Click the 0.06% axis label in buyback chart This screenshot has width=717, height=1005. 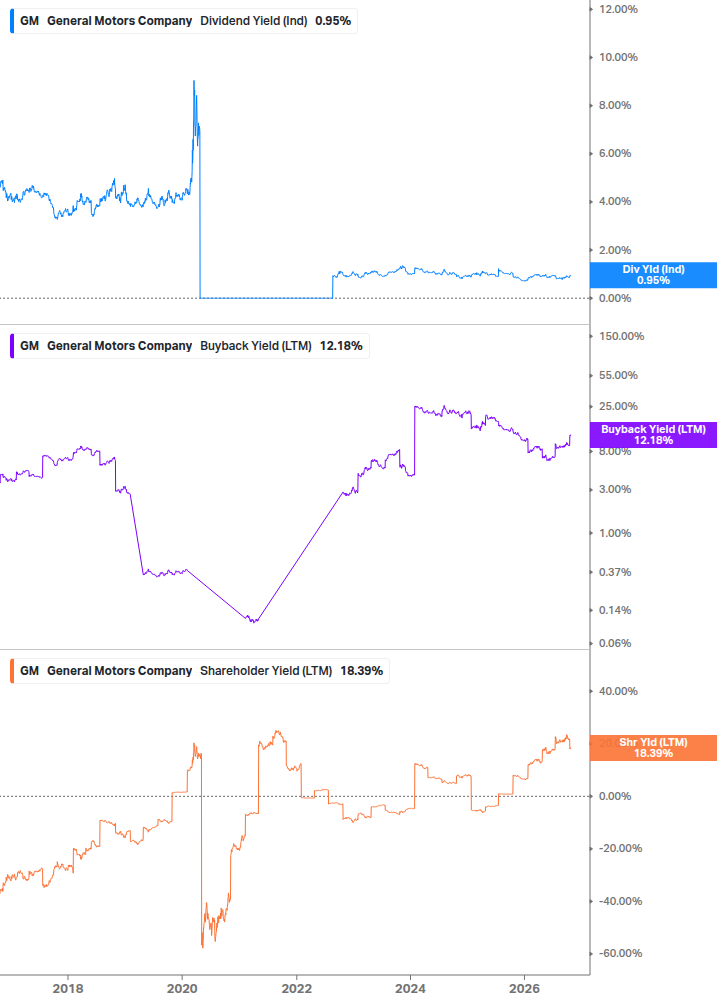click(x=615, y=644)
